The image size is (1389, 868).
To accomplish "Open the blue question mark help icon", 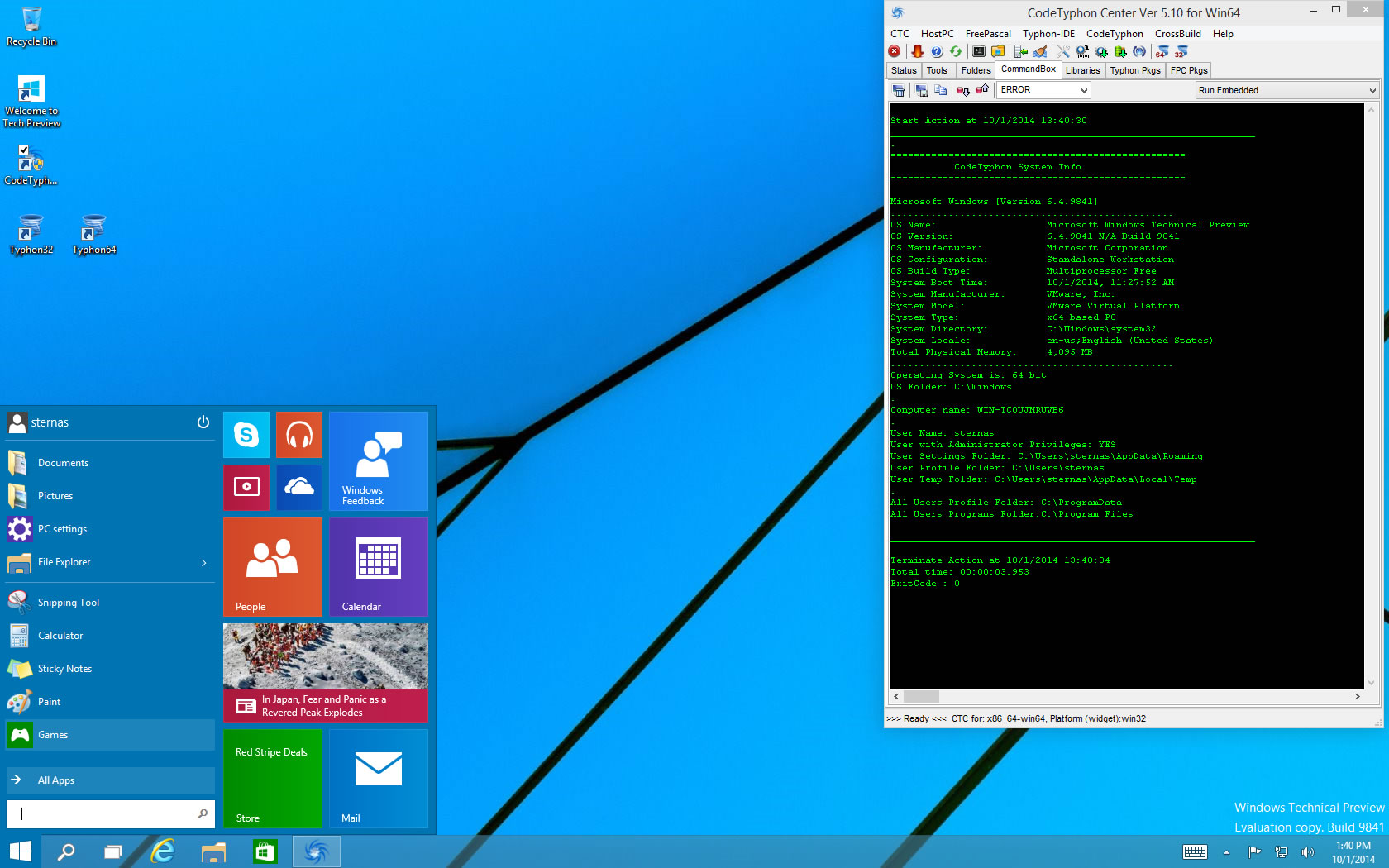I will pos(937,51).
